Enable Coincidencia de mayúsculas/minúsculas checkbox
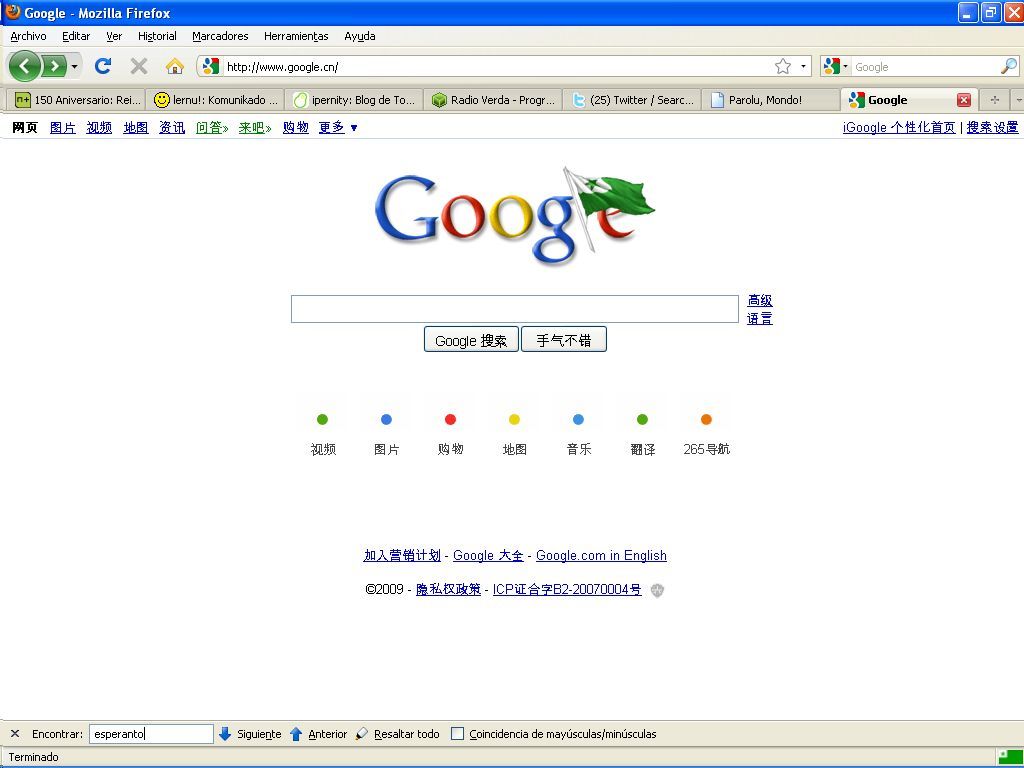Image resolution: width=1024 pixels, height=768 pixels. click(457, 734)
